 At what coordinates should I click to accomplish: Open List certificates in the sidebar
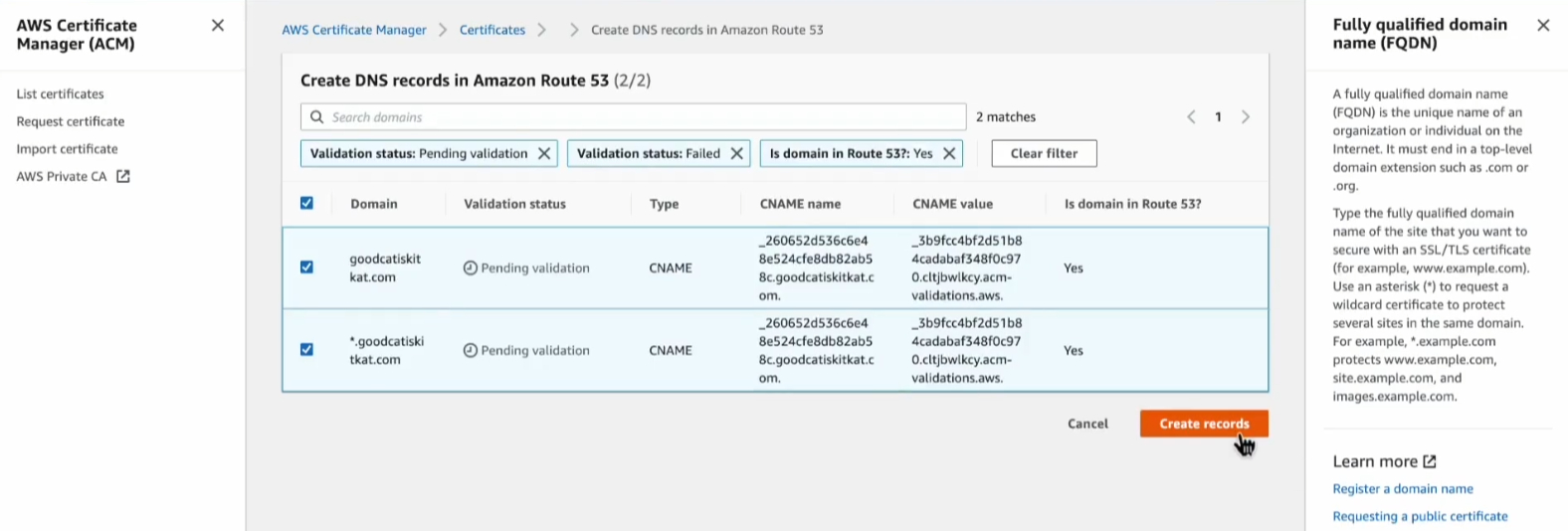coord(60,93)
